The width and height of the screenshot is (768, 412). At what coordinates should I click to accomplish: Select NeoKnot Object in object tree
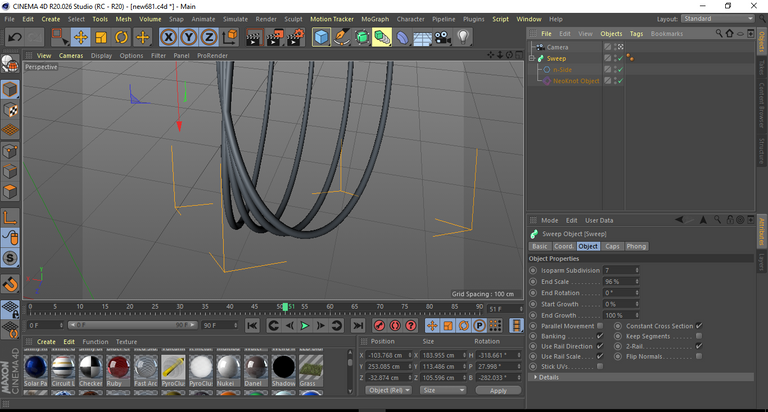[x=576, y=81]
